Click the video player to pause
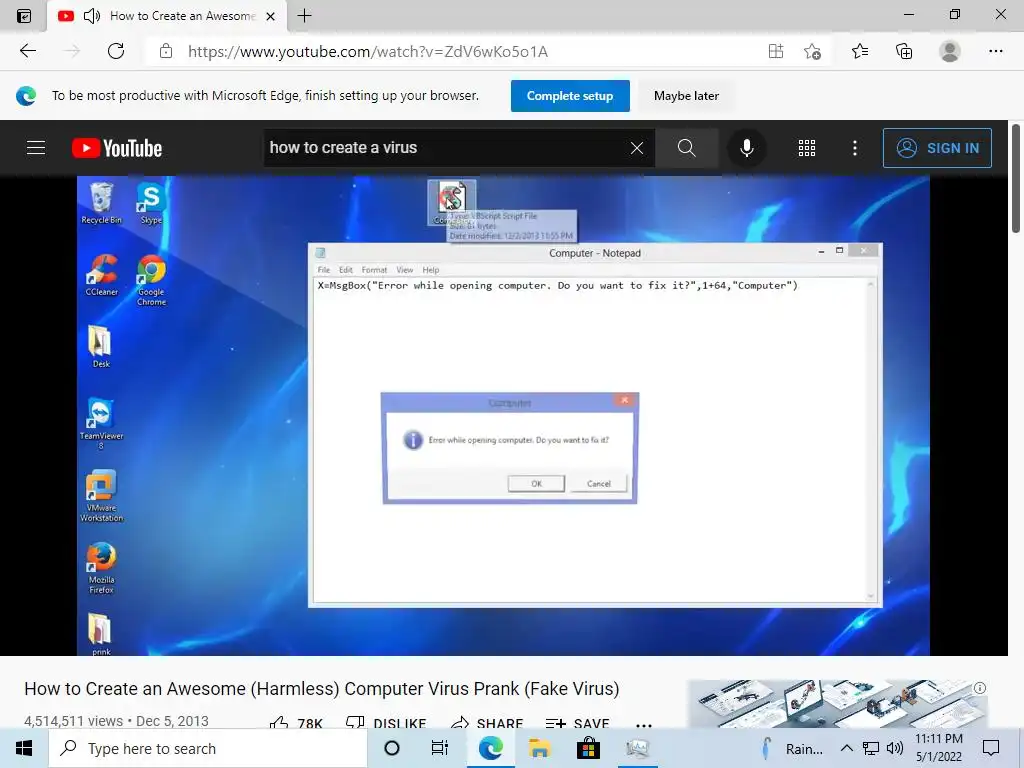The width and height of the screenshot is (1024, 768). (x=503, y=415)
